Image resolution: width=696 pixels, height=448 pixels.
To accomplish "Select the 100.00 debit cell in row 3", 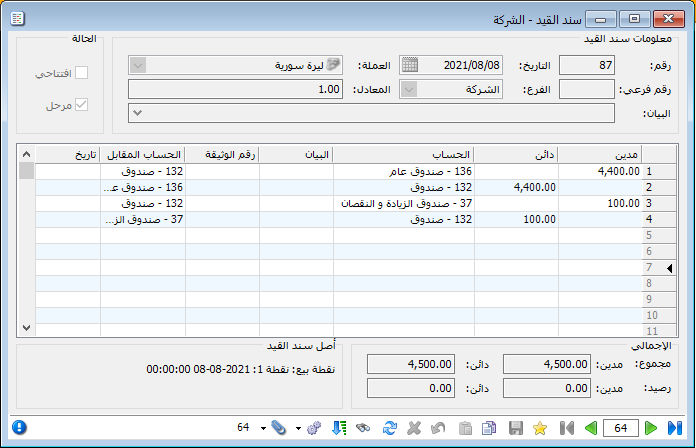I will (600, 203).
